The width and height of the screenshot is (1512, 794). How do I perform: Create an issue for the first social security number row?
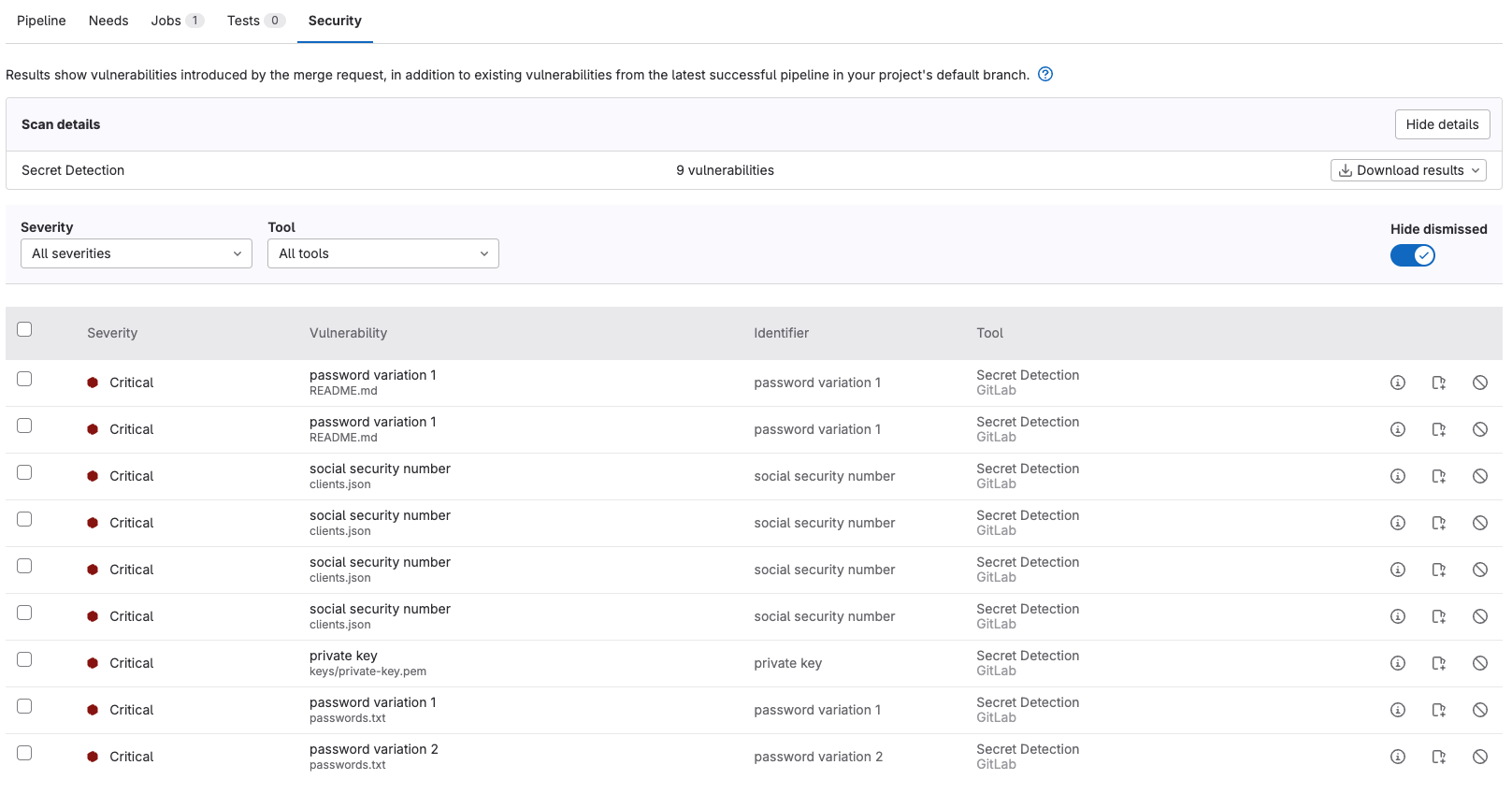pos(1439,476)
